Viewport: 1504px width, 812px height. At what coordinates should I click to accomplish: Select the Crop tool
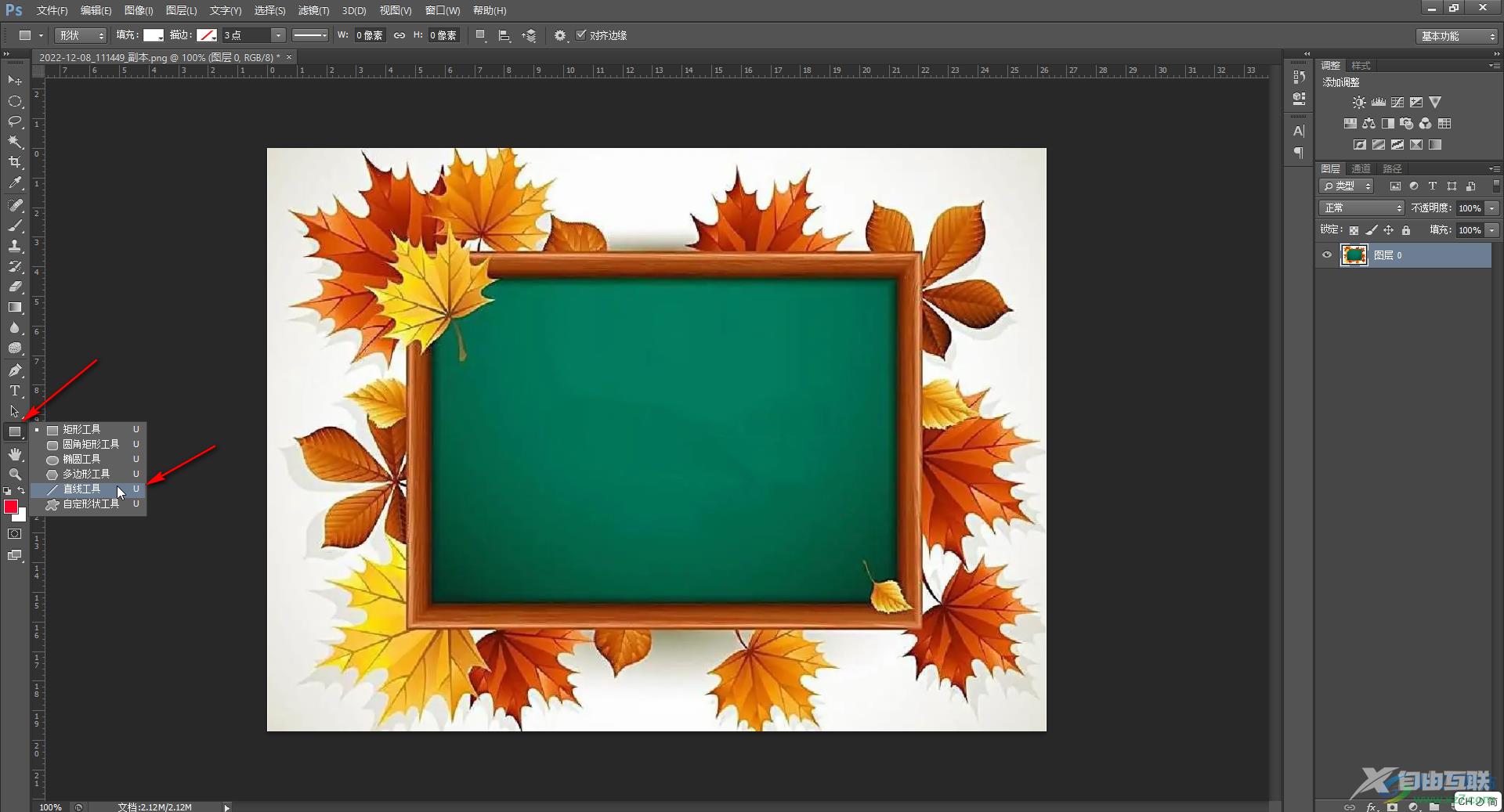(x=15, y=162)
